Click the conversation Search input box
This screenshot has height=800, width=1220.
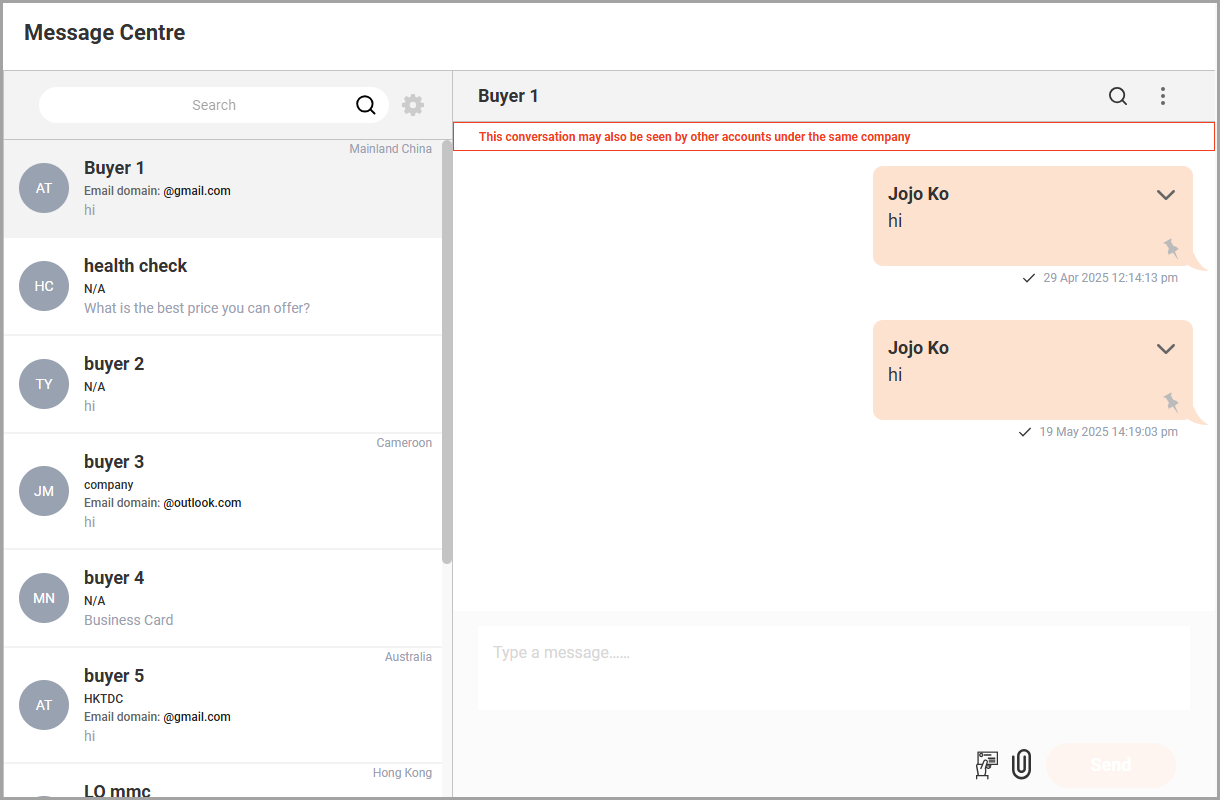tap(214, 105)
